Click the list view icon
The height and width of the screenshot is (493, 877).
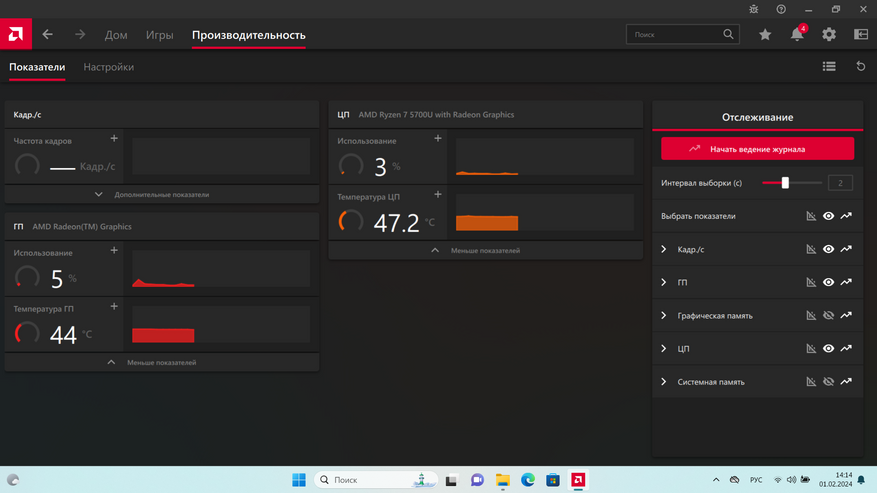pyautogui.click(x=829, y=67)
